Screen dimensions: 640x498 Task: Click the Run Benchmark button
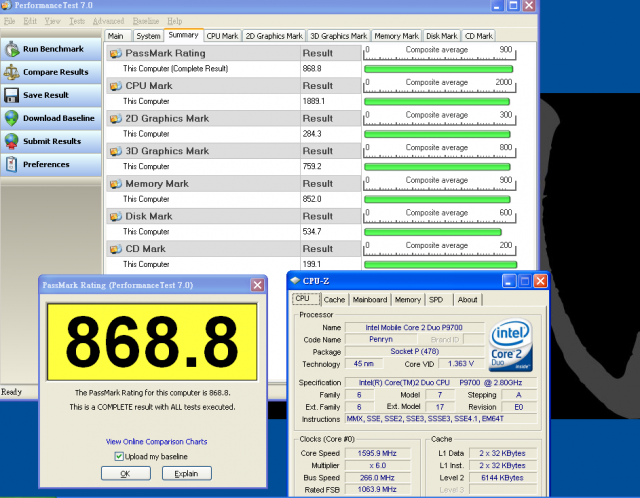coord(51,49)
